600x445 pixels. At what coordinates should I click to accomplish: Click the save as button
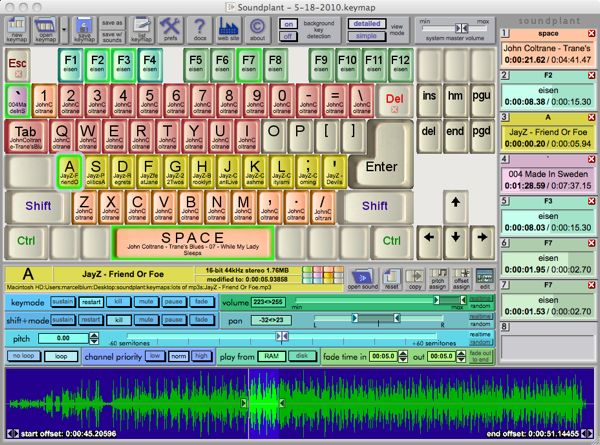112,23
